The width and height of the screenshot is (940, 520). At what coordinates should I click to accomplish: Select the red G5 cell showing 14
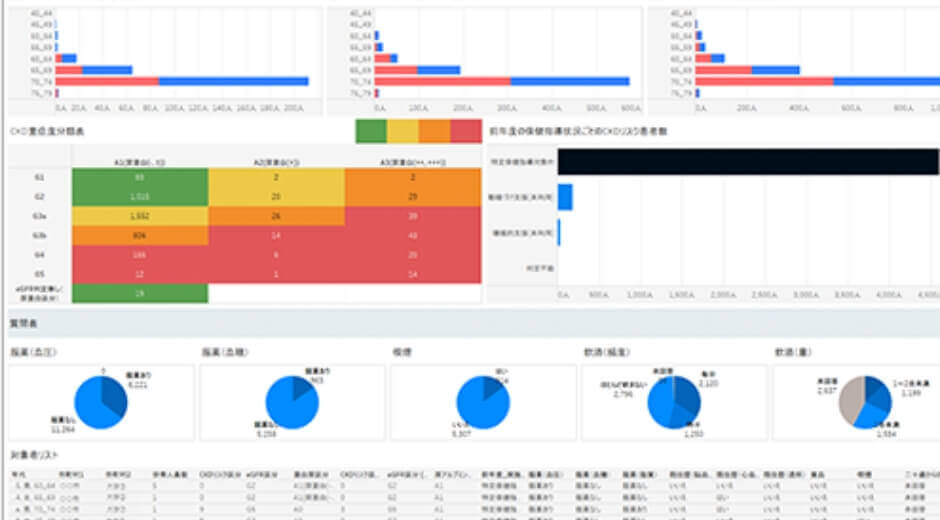coord(413,274)
